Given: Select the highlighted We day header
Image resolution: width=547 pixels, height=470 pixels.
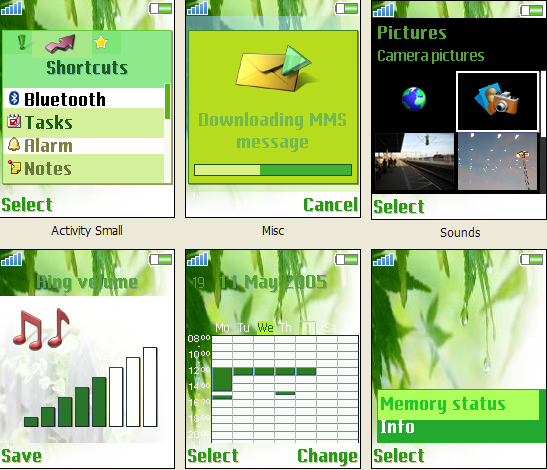Looking at the screenshot, I should (265, 328).
